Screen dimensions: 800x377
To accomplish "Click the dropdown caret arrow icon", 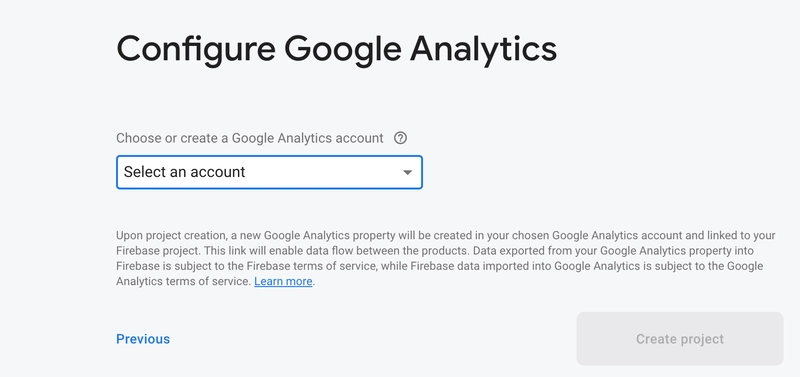I will [x=407, y=172].
